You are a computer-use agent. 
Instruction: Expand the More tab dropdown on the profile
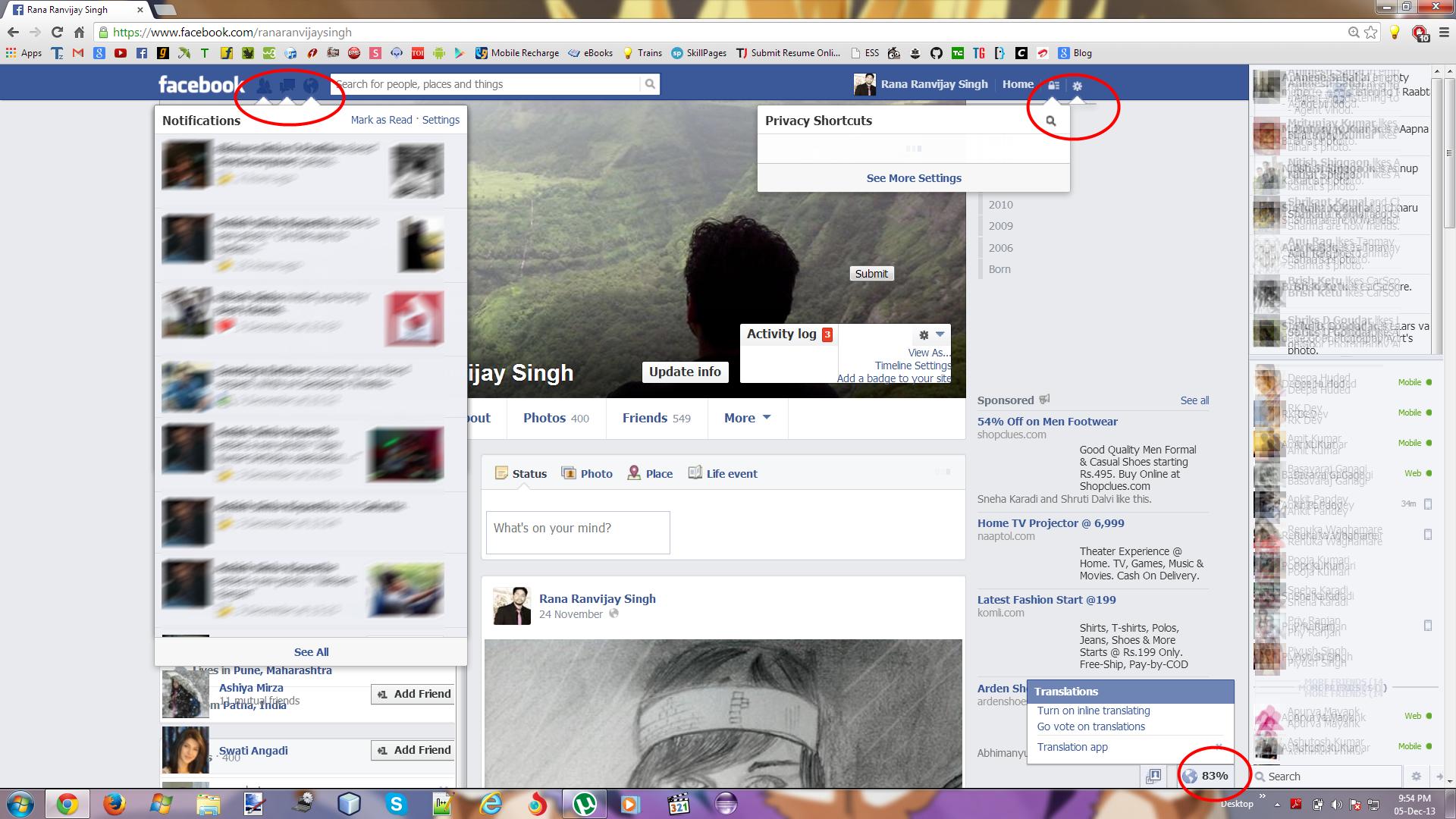pyautogui.click(x=746, y=418)
